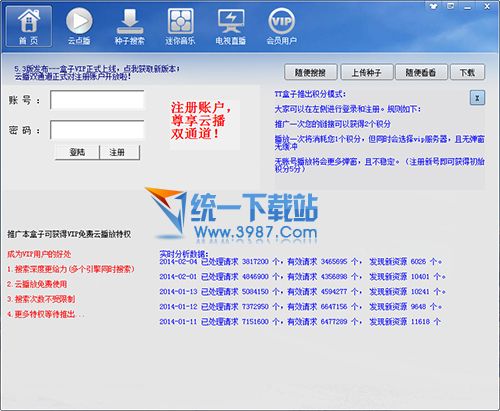Click the 2.云播放免费使用 benefit line
The height and width of the screenshot is (411, 500).
pos(37,284)
